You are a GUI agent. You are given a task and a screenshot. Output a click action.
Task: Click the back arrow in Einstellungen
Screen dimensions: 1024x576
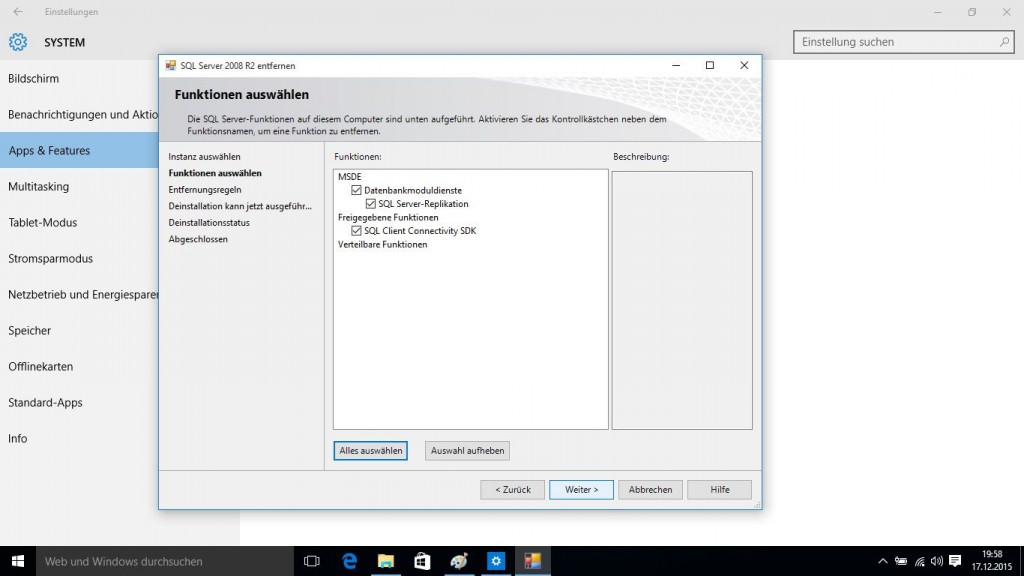17,12
